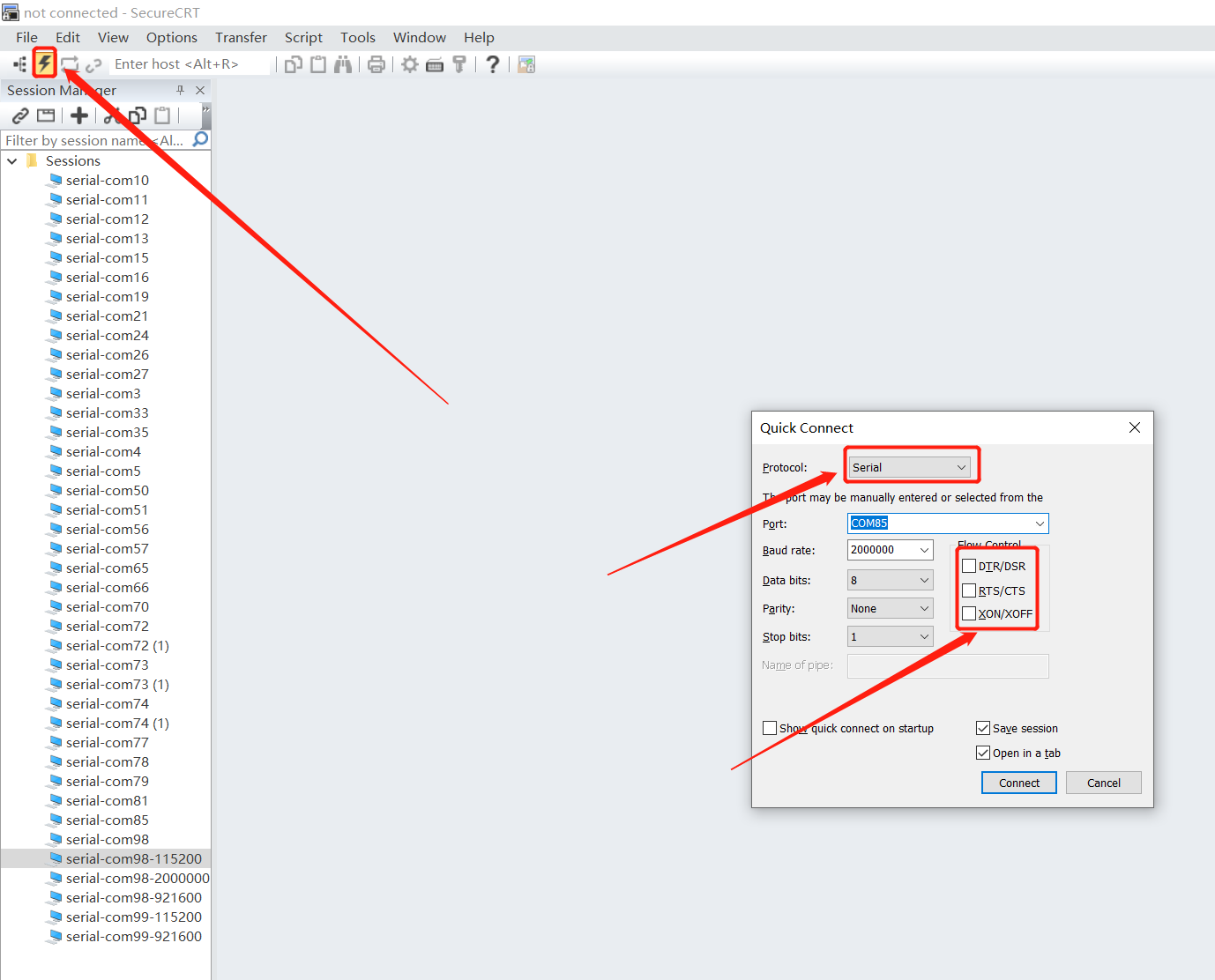Image resolution: width=1215 pixels, height=980 pixels.
Task: Enable XON/XOFF flow control checkbox
Action: (969, 613)
